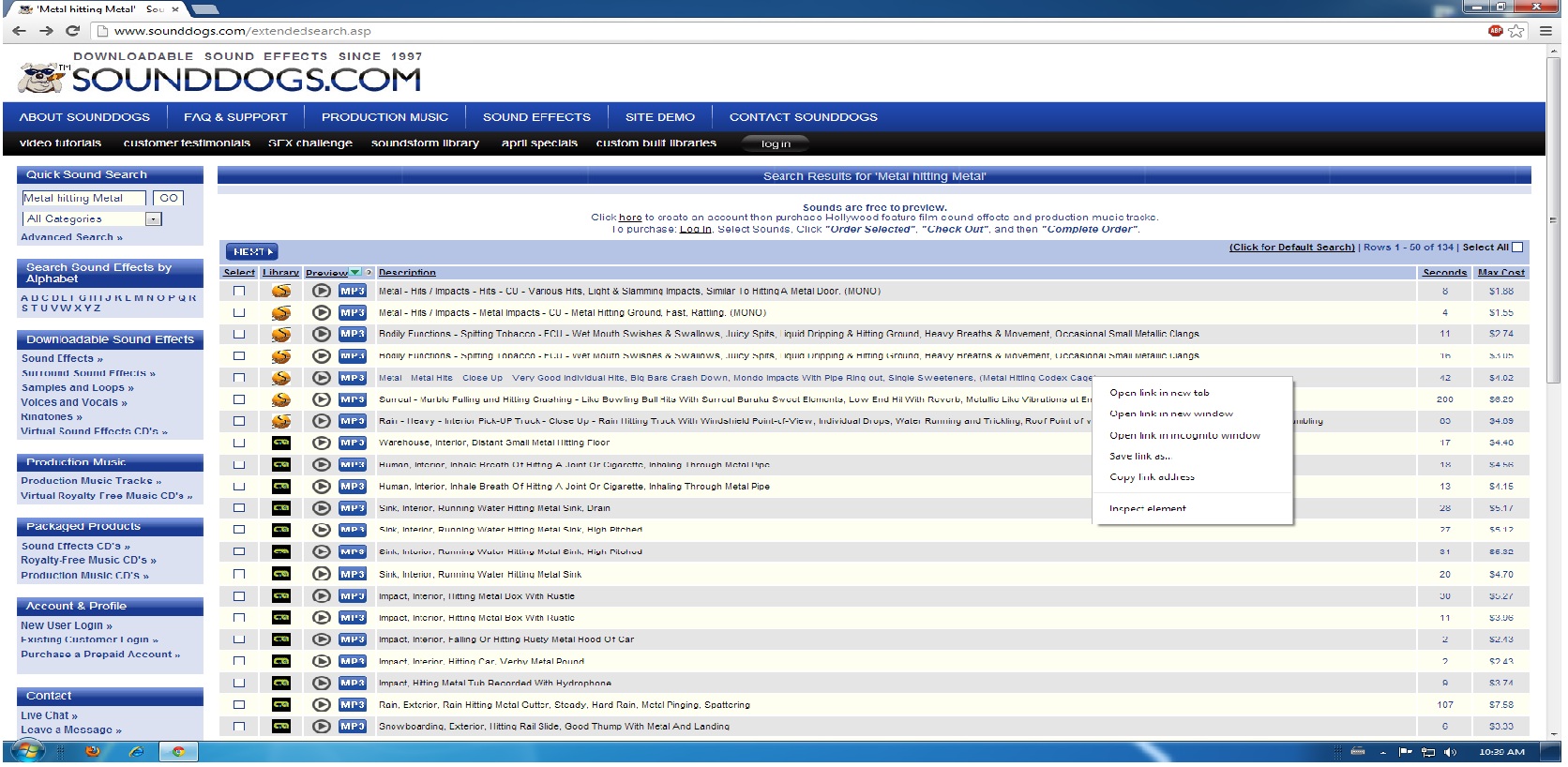Tick checkbox for Sink Drain row
Screen dimensions: 1568x767
pos(239,508)
